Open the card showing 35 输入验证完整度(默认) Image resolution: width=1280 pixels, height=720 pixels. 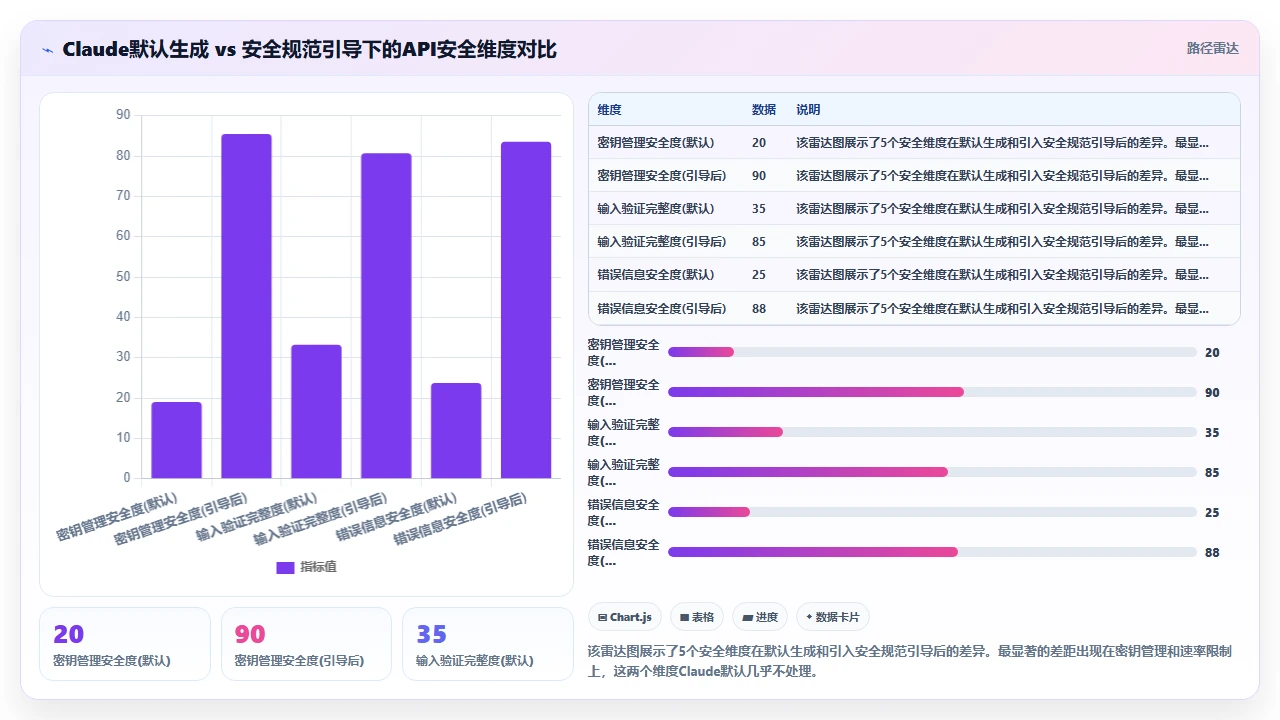tap(488, 644)
